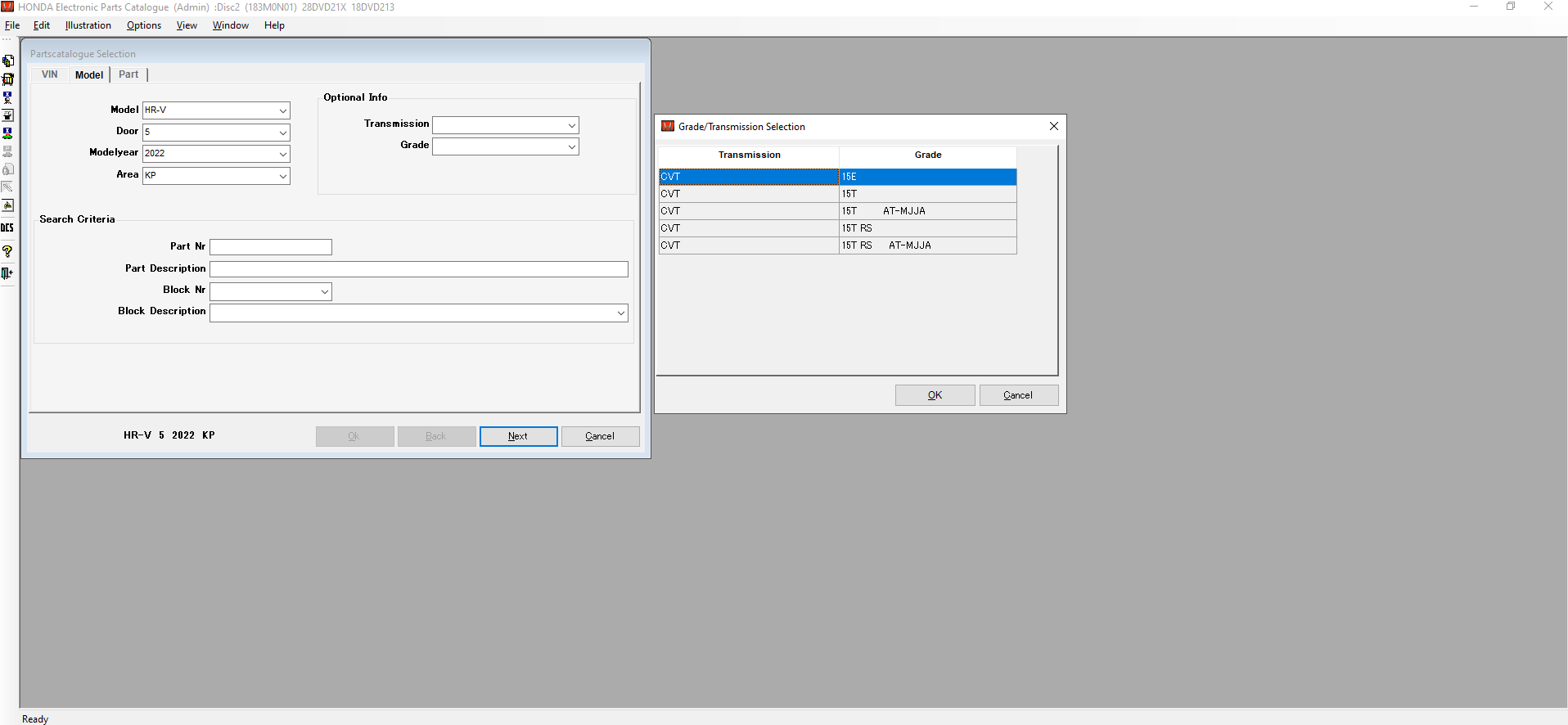Viewport: 1568px width, 725px height.
Task: Open the Window menu
Action: point(231,25)
